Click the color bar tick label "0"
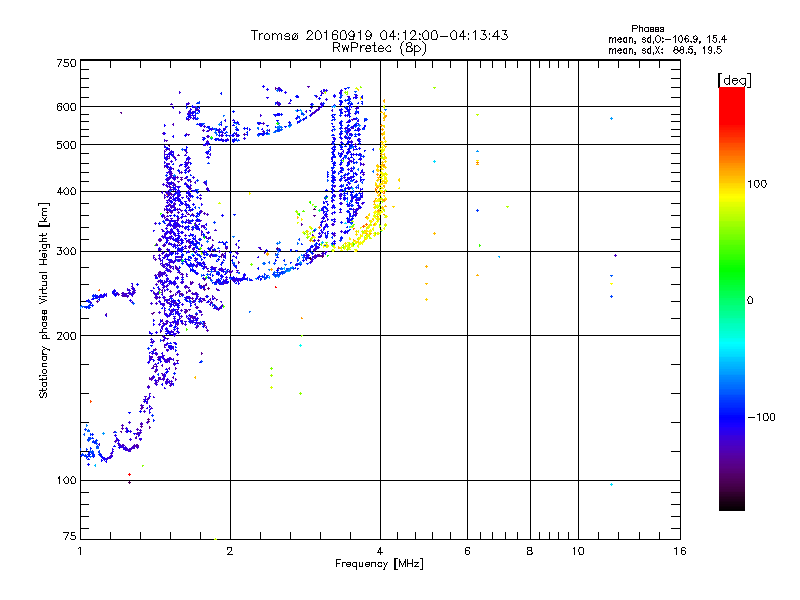800x600 pixels. click(x=750, y=300)
